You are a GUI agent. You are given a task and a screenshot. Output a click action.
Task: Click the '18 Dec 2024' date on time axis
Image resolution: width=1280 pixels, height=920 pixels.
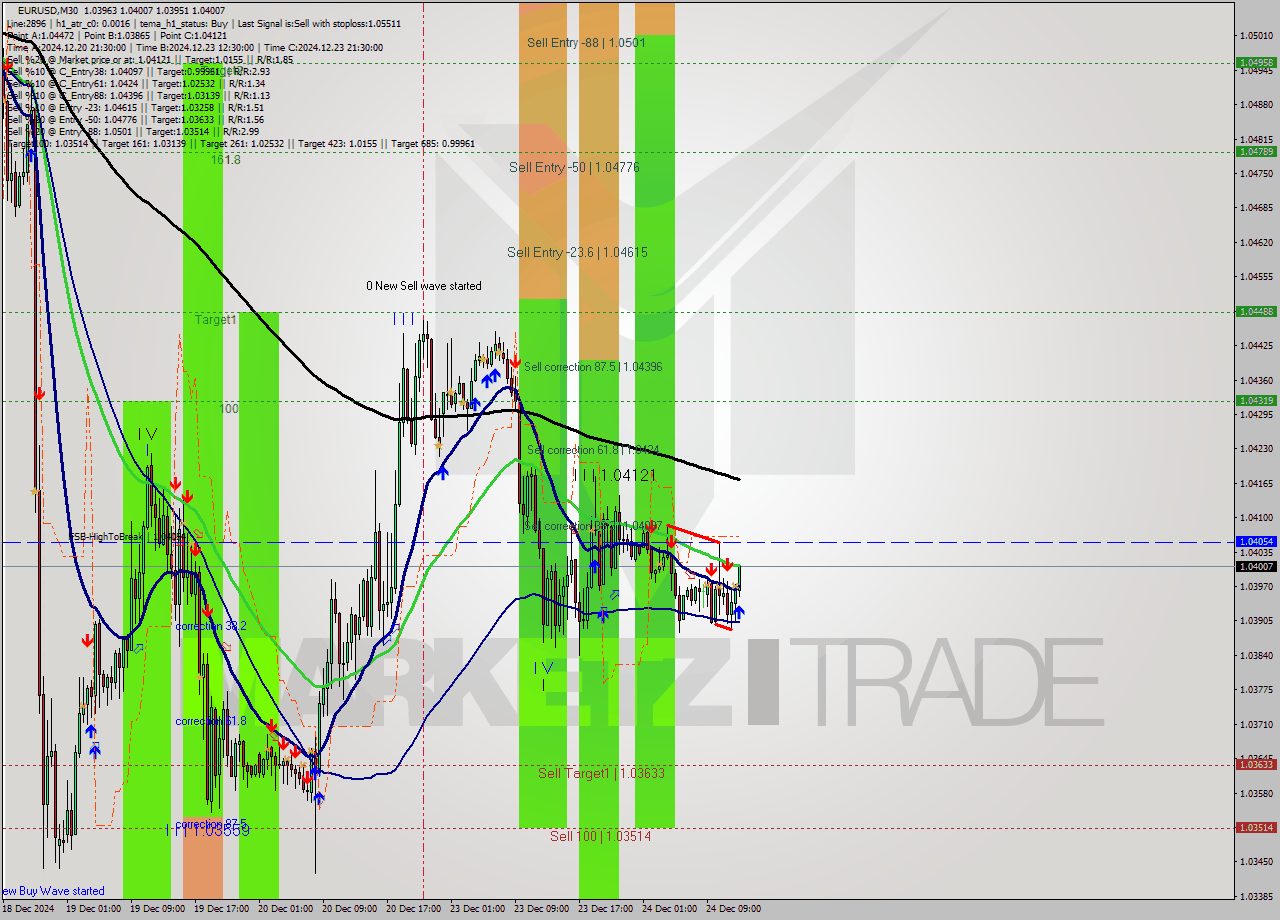[27, 909]
